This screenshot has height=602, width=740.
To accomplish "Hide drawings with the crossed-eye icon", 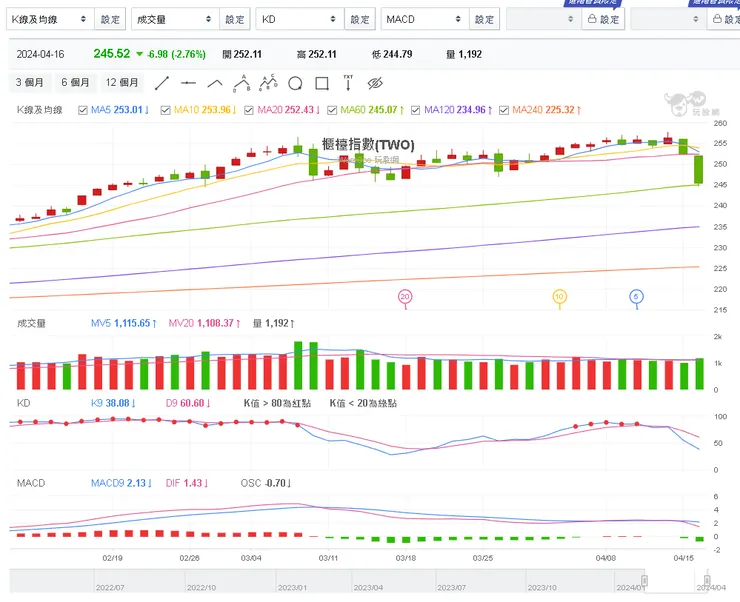I will 375,84.
